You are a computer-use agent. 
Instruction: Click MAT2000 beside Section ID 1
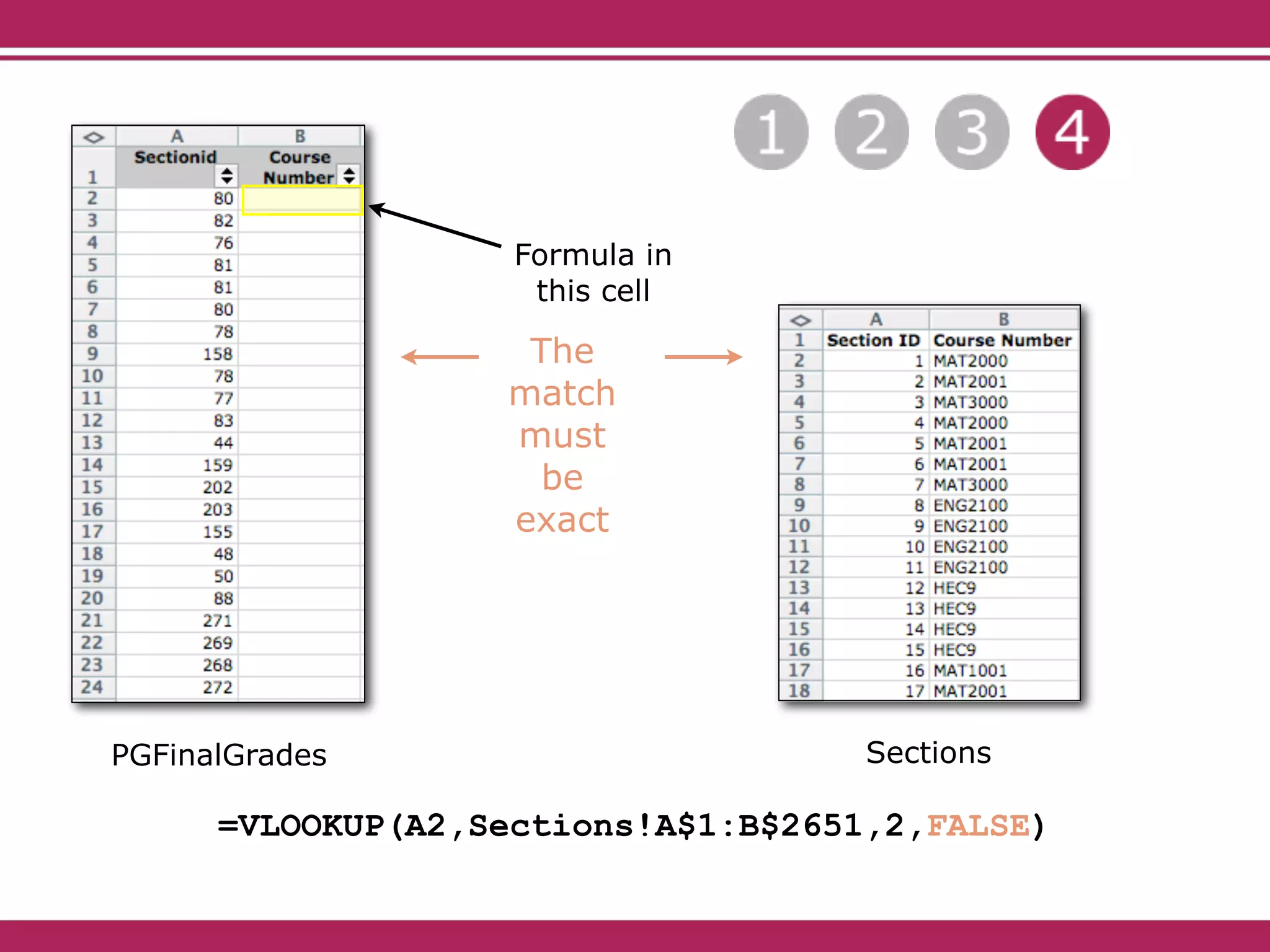click(1004, 361)
